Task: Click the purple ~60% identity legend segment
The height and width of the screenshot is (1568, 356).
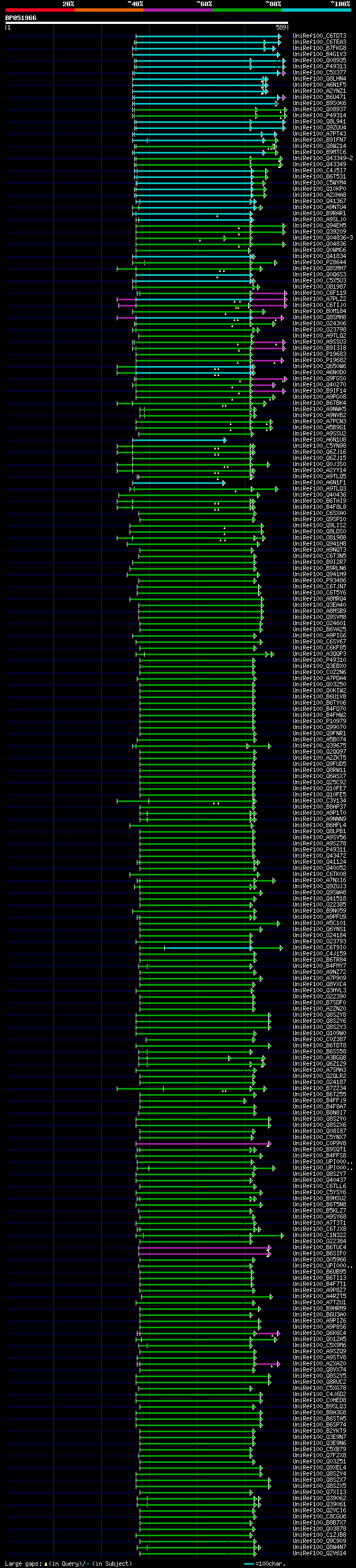Action: pyautogui.click(x=177, y=10)
